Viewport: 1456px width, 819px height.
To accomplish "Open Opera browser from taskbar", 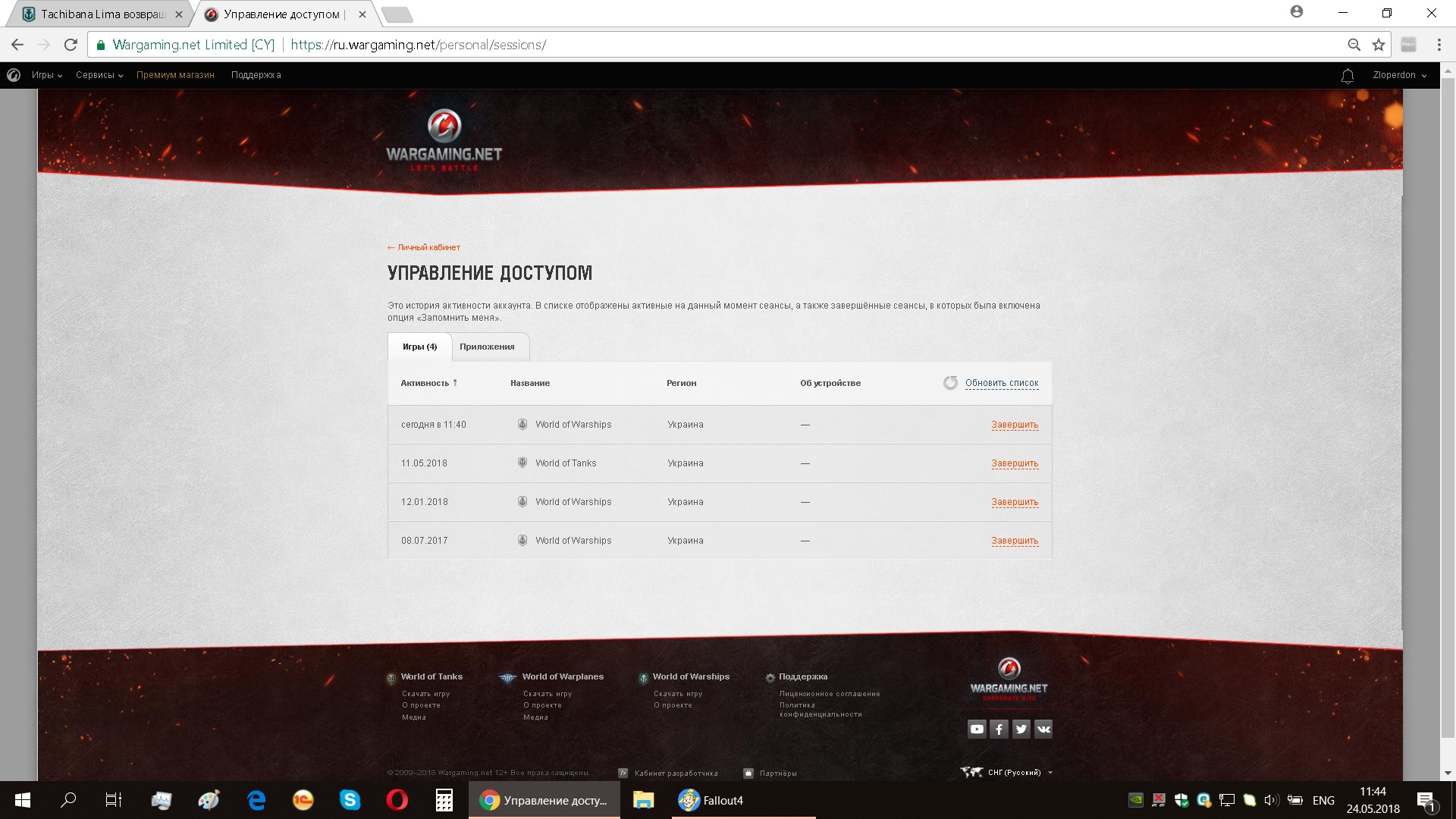I will click(x=397, y=800).
